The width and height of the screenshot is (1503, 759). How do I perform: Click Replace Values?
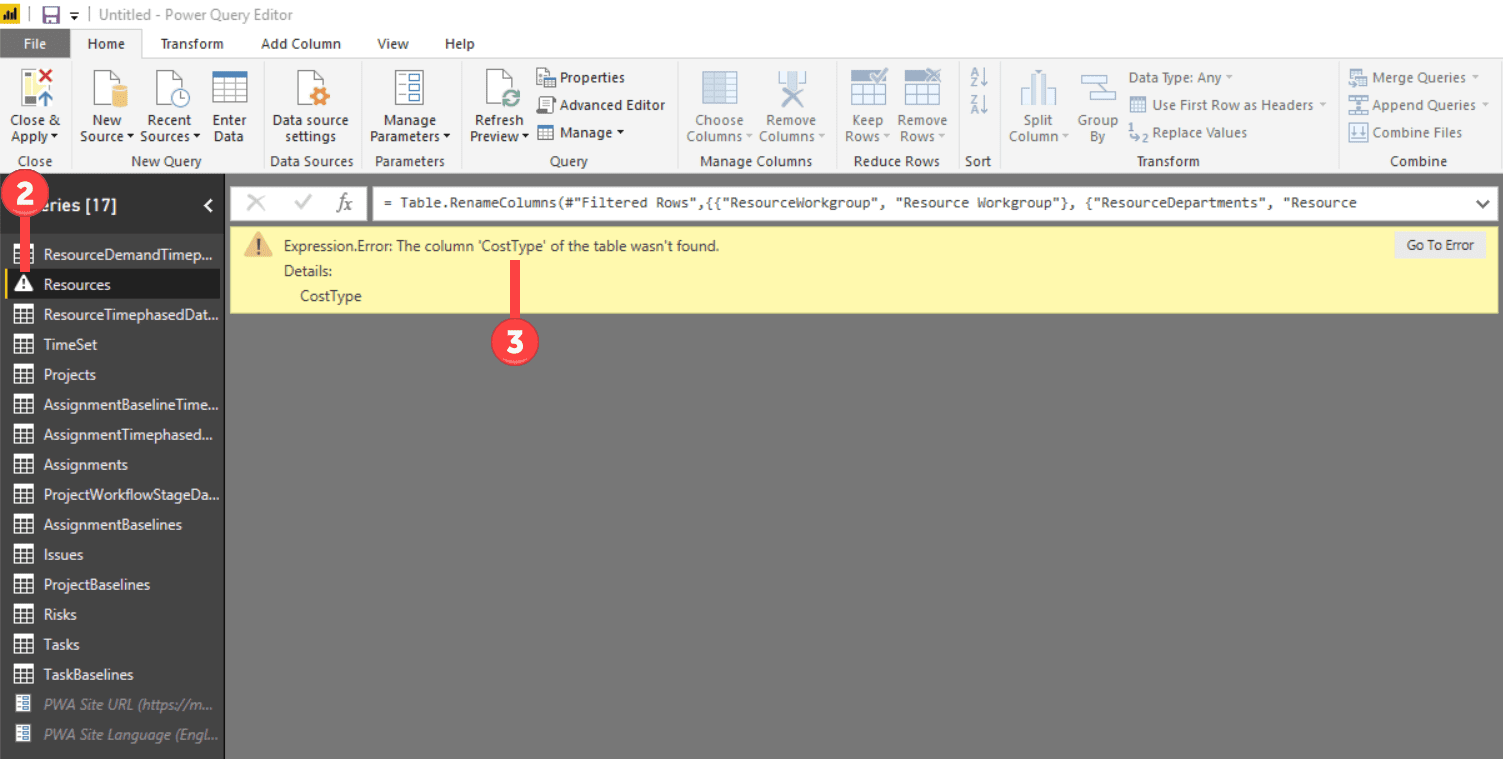1188,132
